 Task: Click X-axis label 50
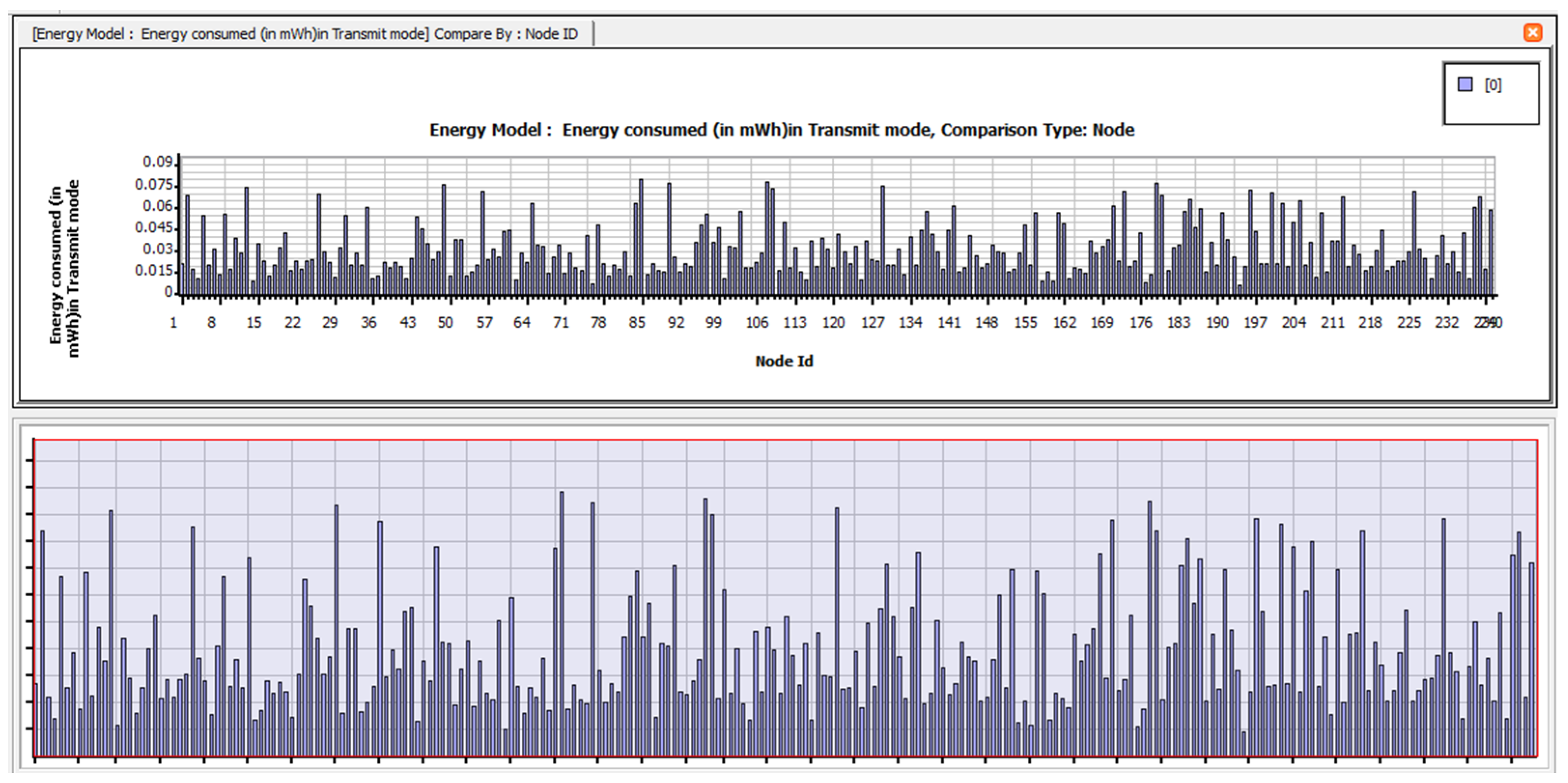click(x=445, y=322)
